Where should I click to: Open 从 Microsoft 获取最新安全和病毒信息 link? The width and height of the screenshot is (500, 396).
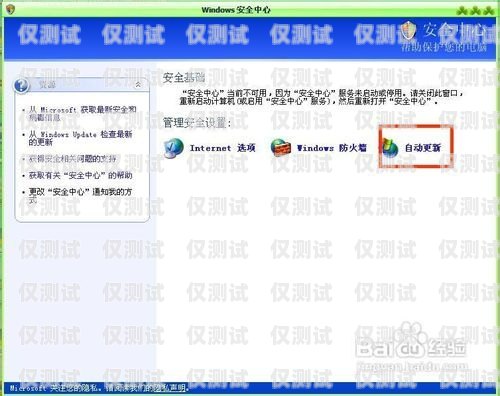[82, 113]
